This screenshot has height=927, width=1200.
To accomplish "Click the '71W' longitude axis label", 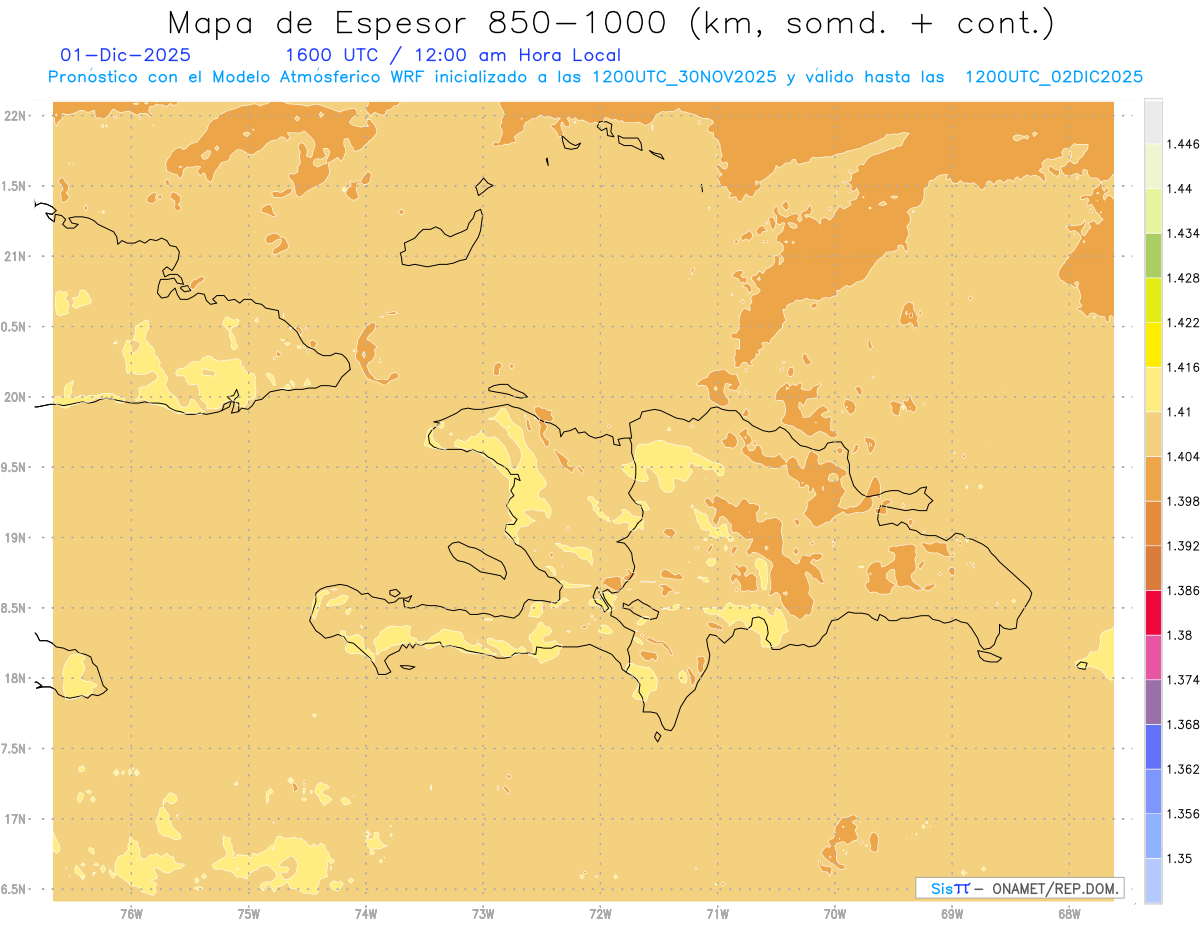I will pos(717,914).
